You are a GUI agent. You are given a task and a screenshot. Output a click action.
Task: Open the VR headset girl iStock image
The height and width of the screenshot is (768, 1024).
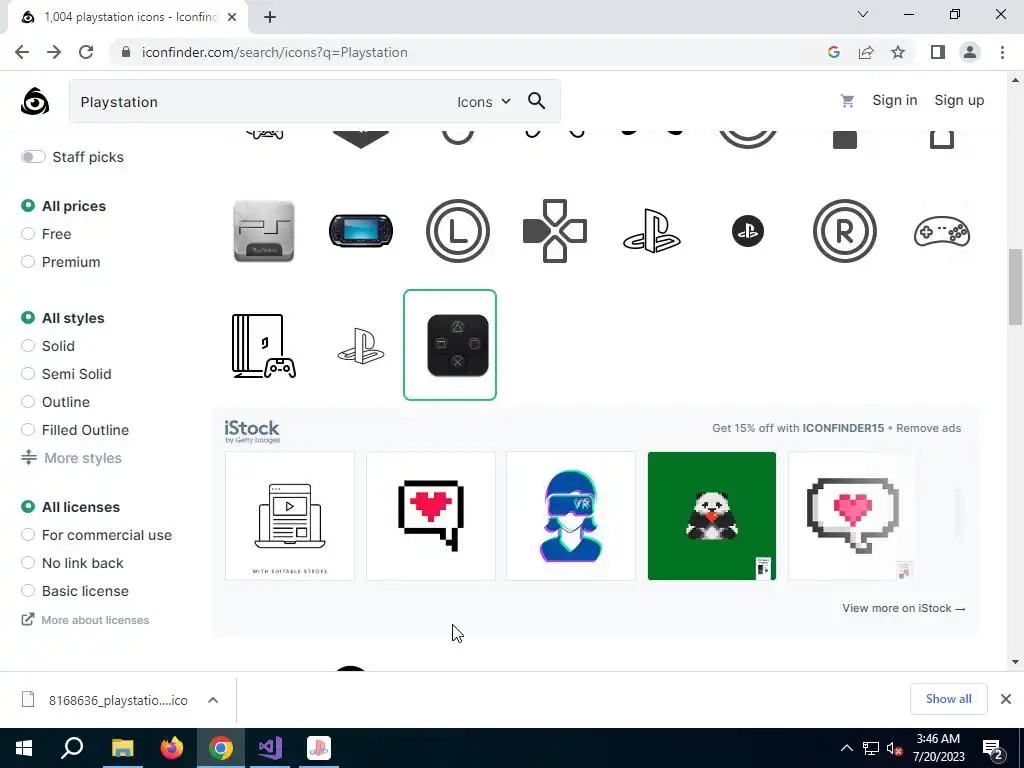(x=571, y=516)
